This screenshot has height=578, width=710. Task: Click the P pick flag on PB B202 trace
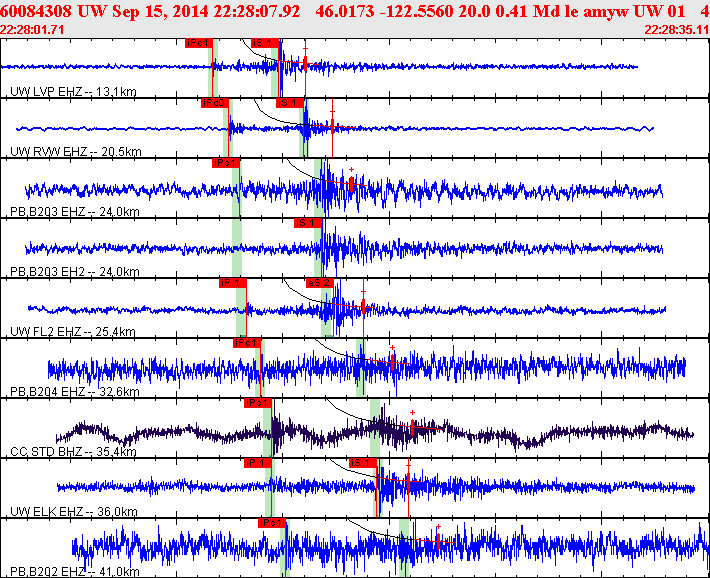click(271, 523)
